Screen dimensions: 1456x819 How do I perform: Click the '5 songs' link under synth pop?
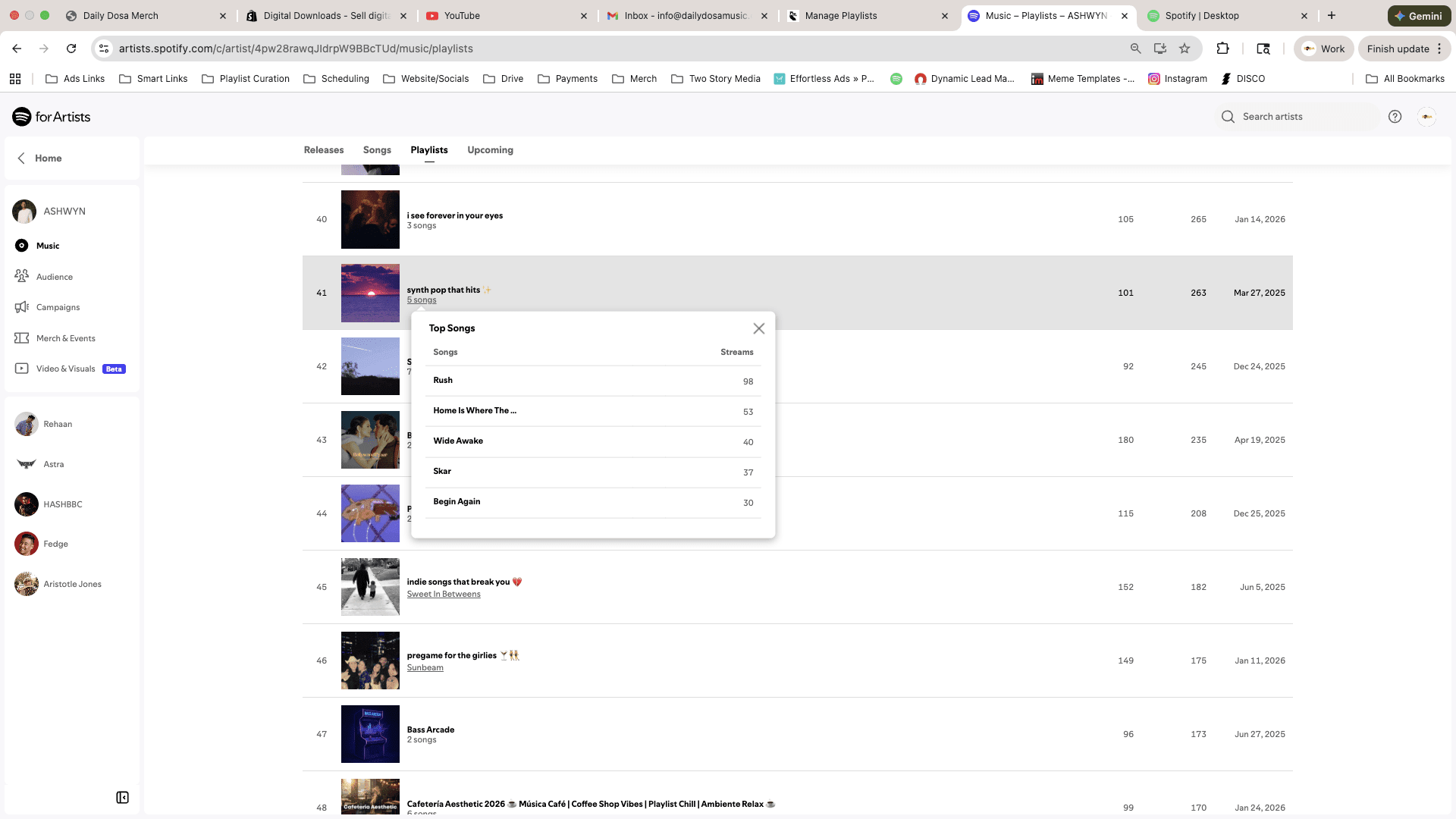click(422, 300)
